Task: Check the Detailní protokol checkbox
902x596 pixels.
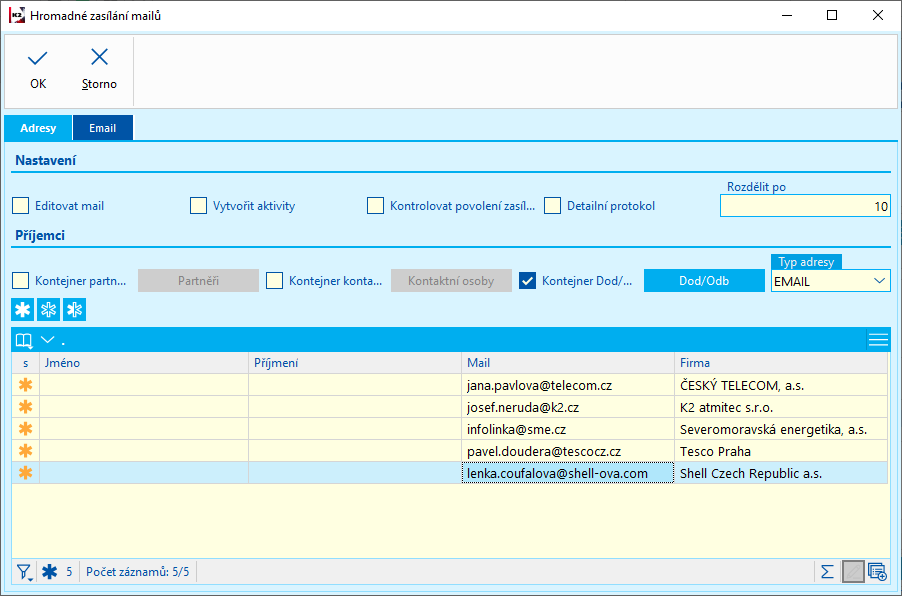Action: coord(552,206)
